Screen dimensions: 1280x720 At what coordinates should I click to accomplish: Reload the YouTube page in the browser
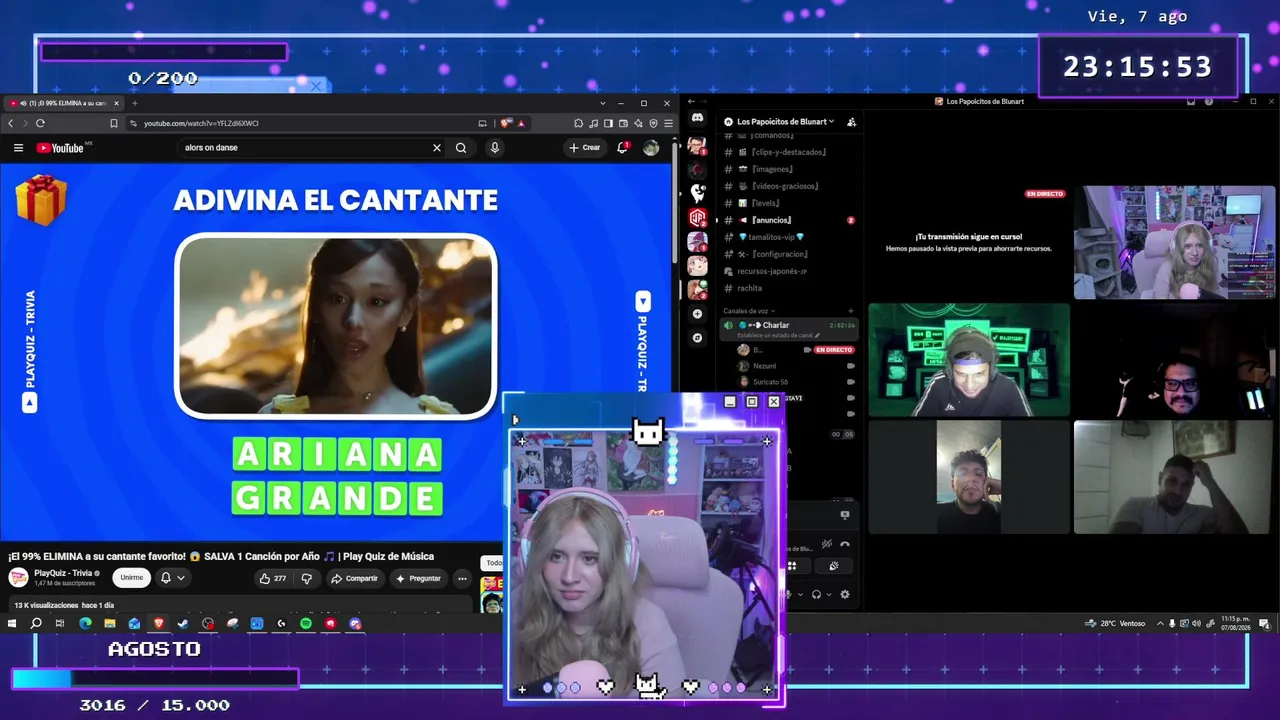click(x=40, y=123)
